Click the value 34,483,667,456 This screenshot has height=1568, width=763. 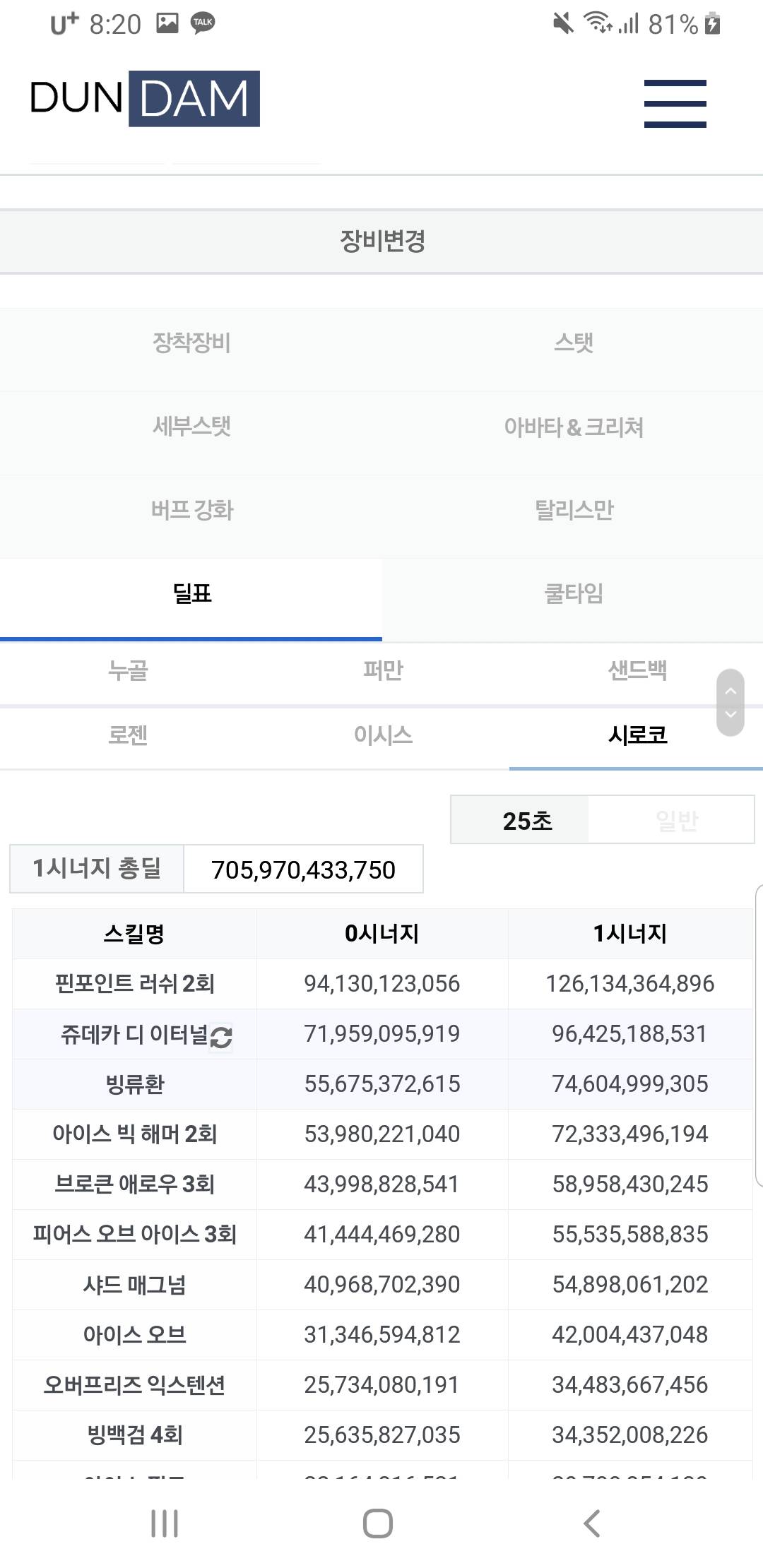pyautogui.click(x=630, y=1385)
